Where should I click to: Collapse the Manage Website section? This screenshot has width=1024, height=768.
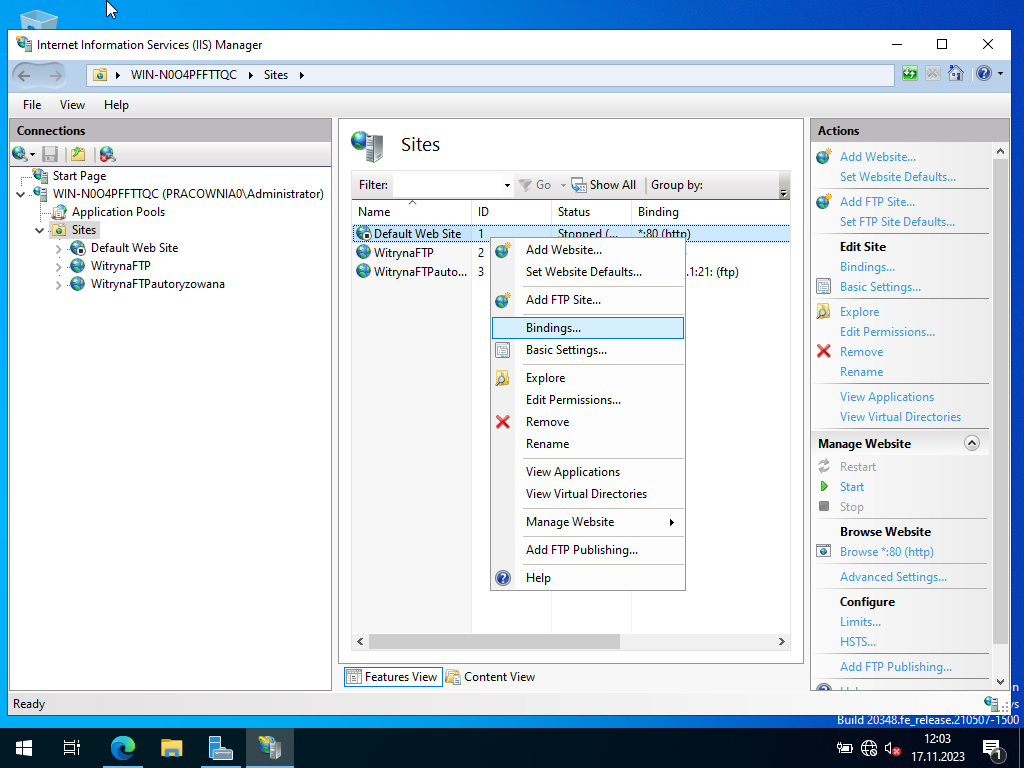click(x=972, y=443)
